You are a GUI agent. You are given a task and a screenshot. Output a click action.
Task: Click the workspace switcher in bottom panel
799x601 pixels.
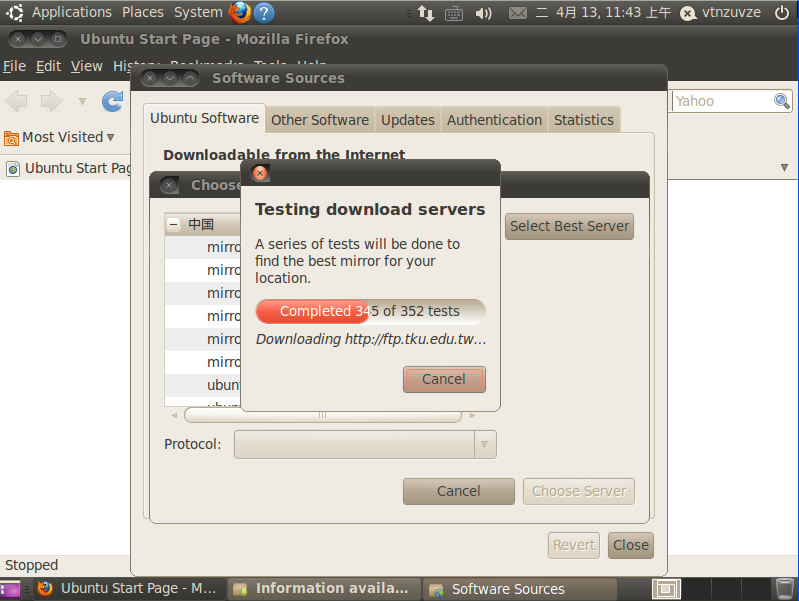(665, 589)
